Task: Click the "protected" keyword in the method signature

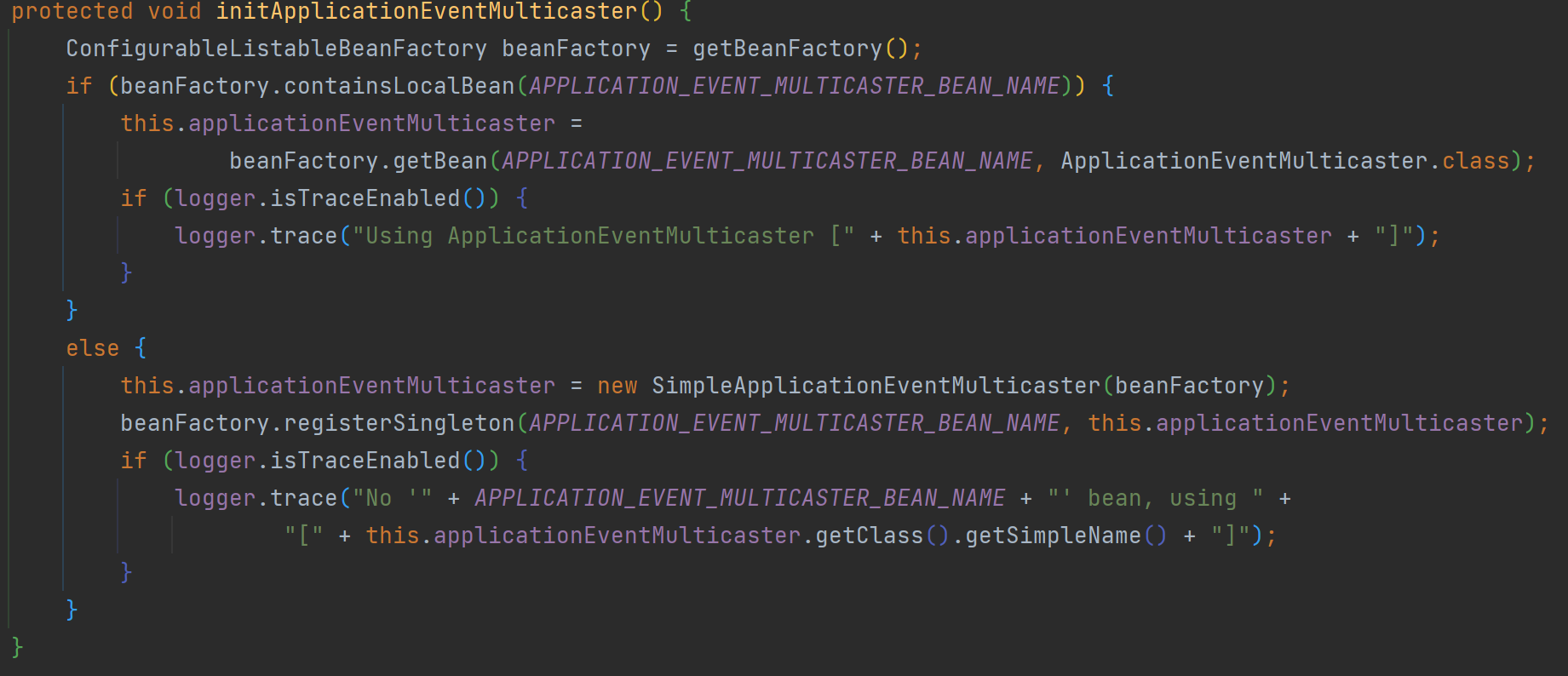Action: tap(72, 11)
